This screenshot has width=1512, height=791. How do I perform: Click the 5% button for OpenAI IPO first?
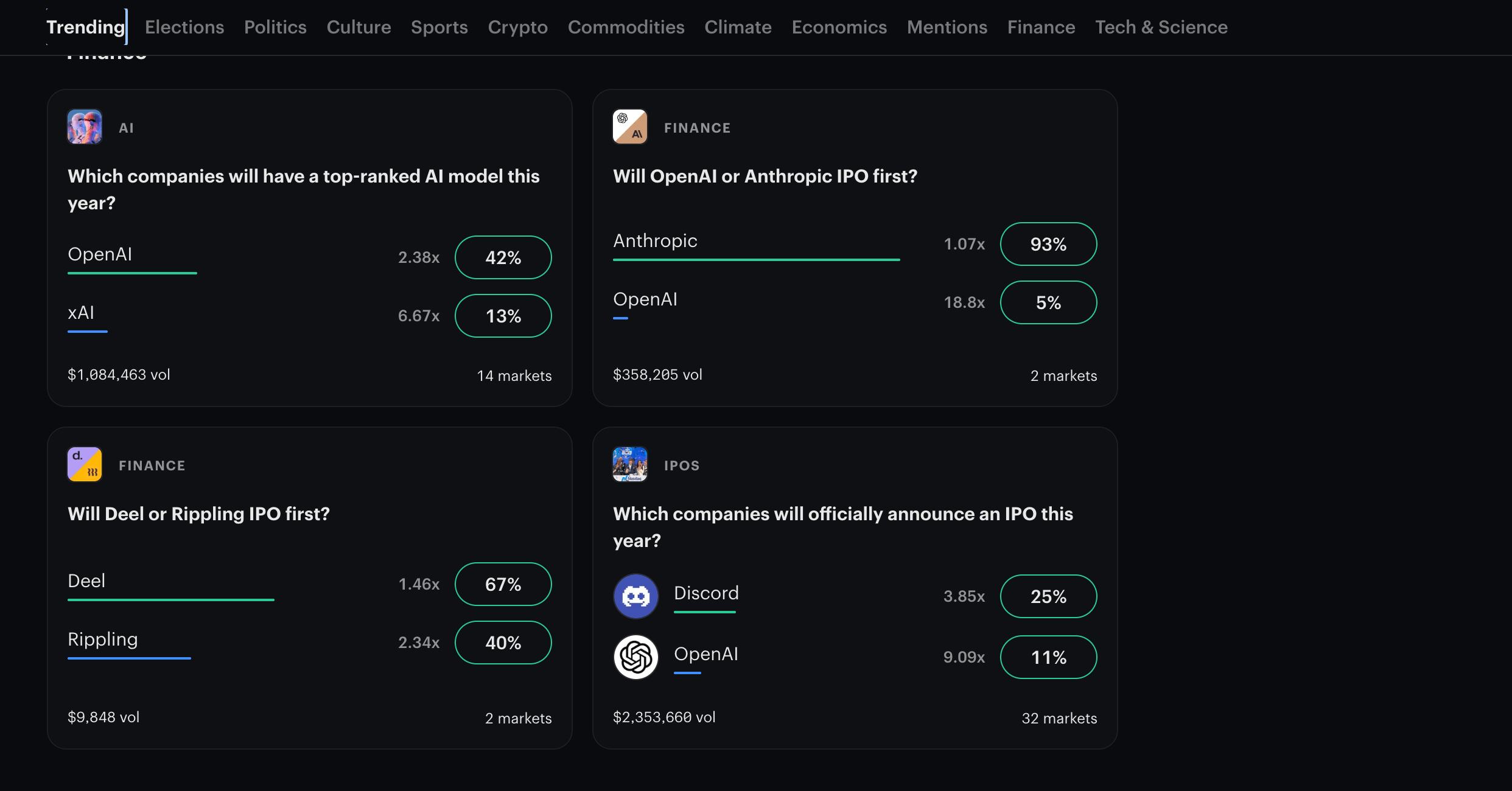[1049, 302]
